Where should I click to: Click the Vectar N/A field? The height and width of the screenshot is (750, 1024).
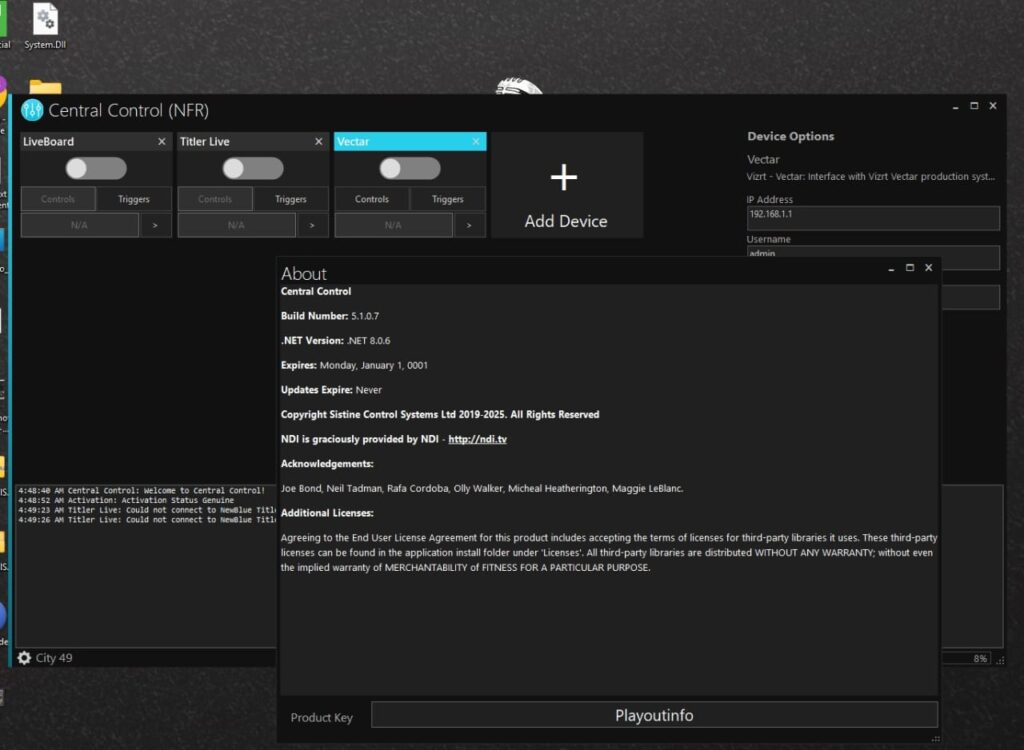tap(393, 225)
